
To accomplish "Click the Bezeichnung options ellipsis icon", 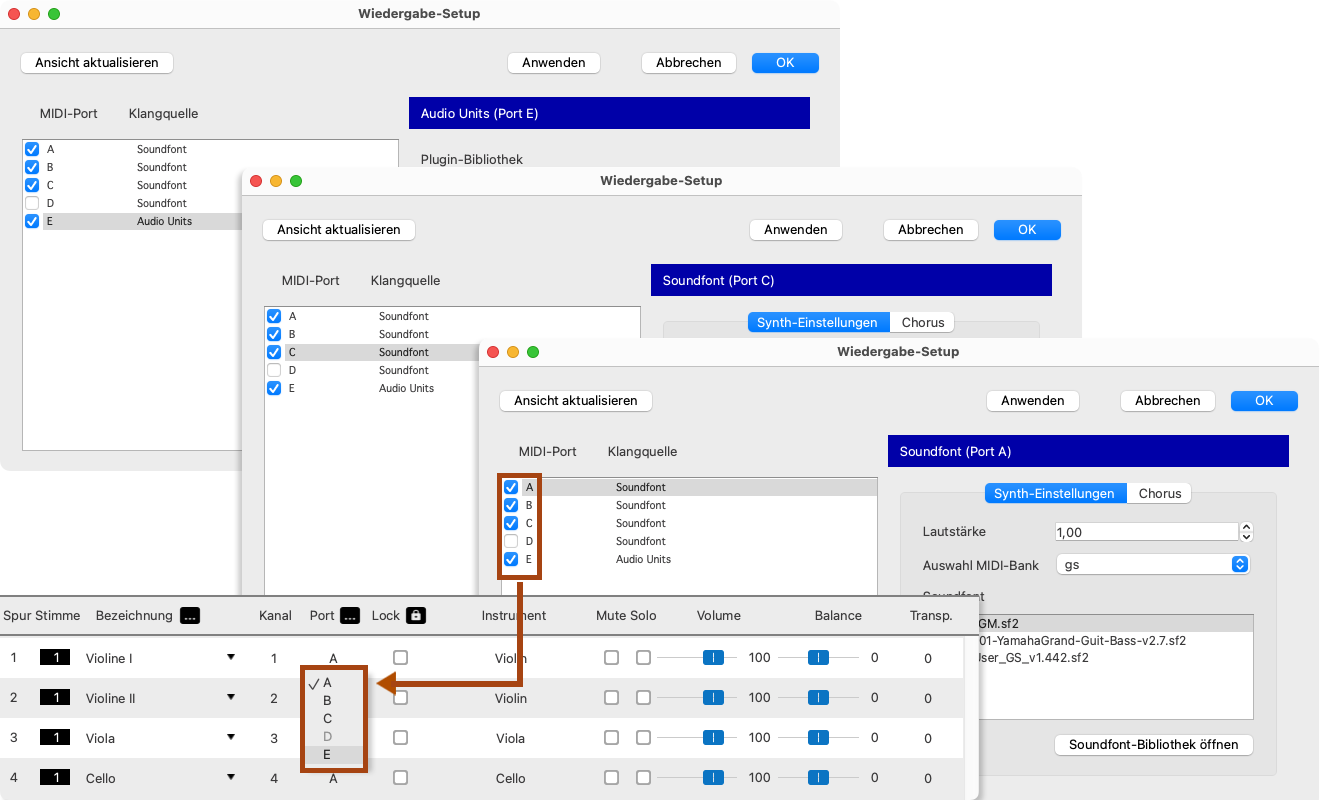I will click(x=190, y=616).
